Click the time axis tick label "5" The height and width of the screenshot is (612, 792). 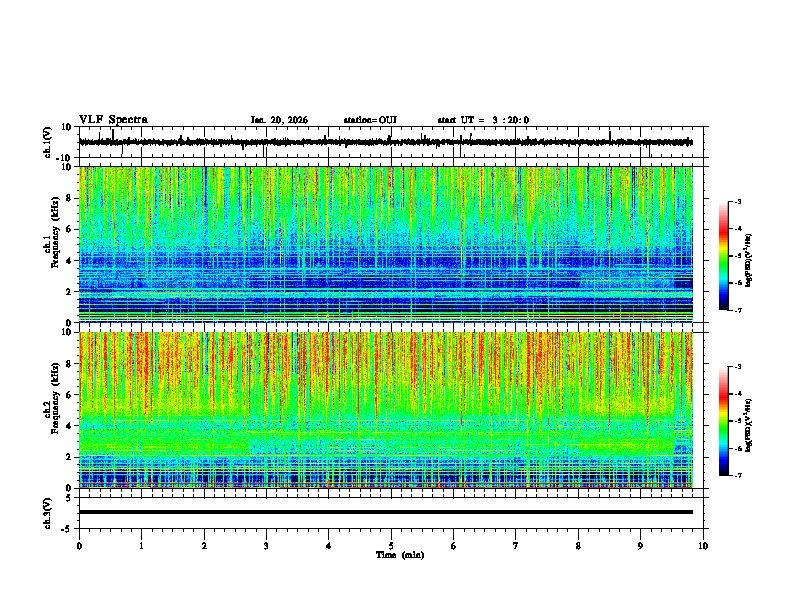(391, 546)
